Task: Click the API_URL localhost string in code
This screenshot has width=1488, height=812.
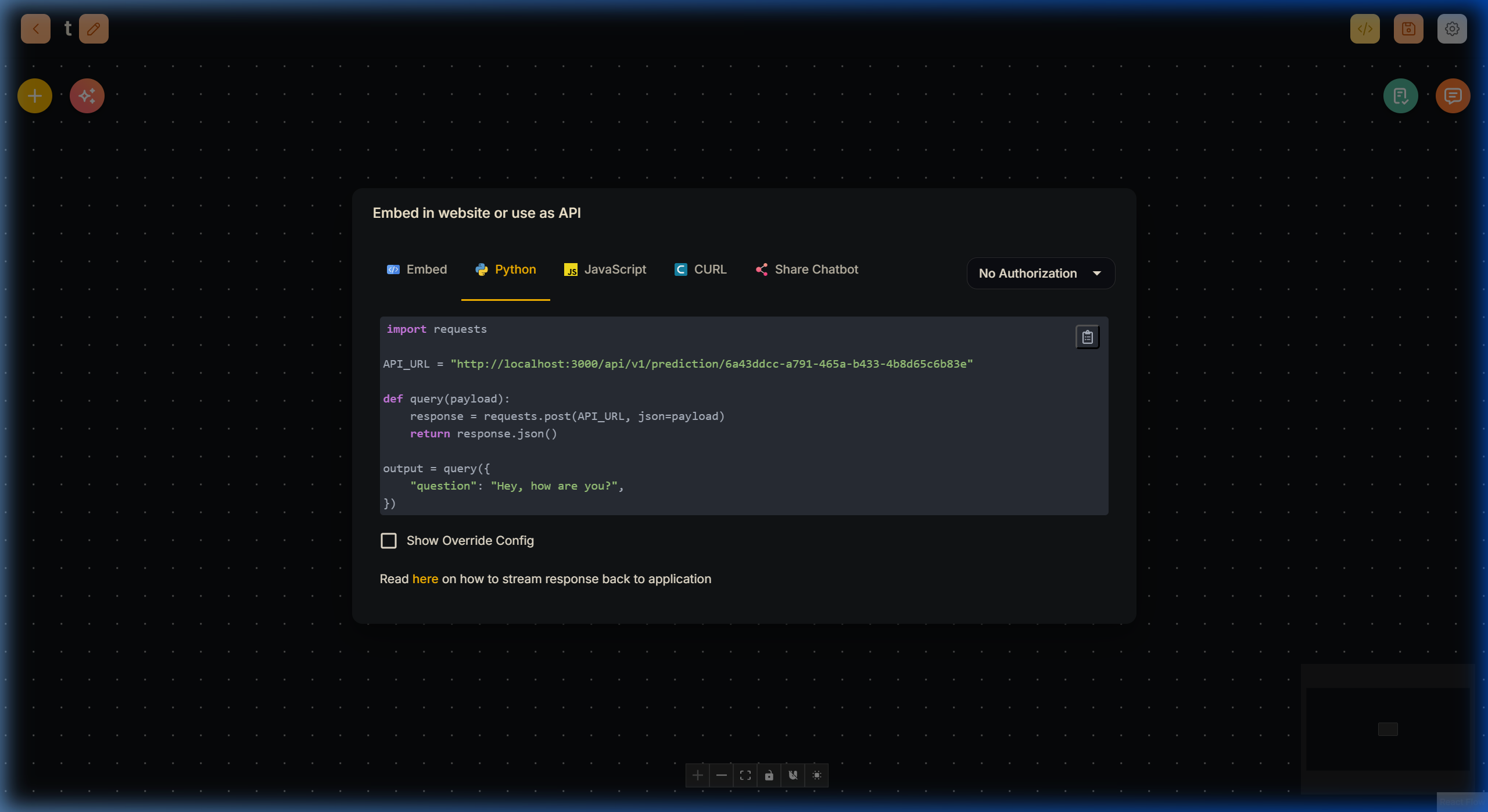Action: tap(712, 364)
